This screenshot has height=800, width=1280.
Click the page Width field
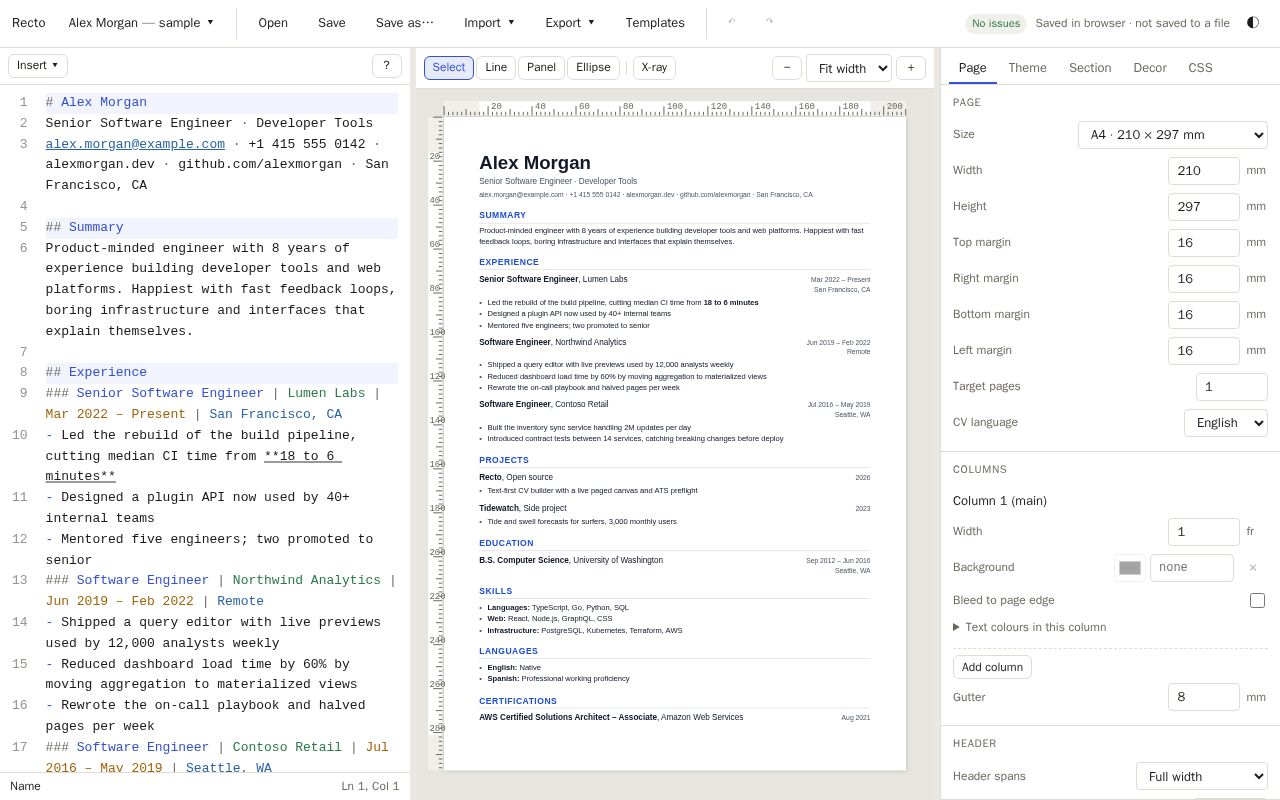1204,171
